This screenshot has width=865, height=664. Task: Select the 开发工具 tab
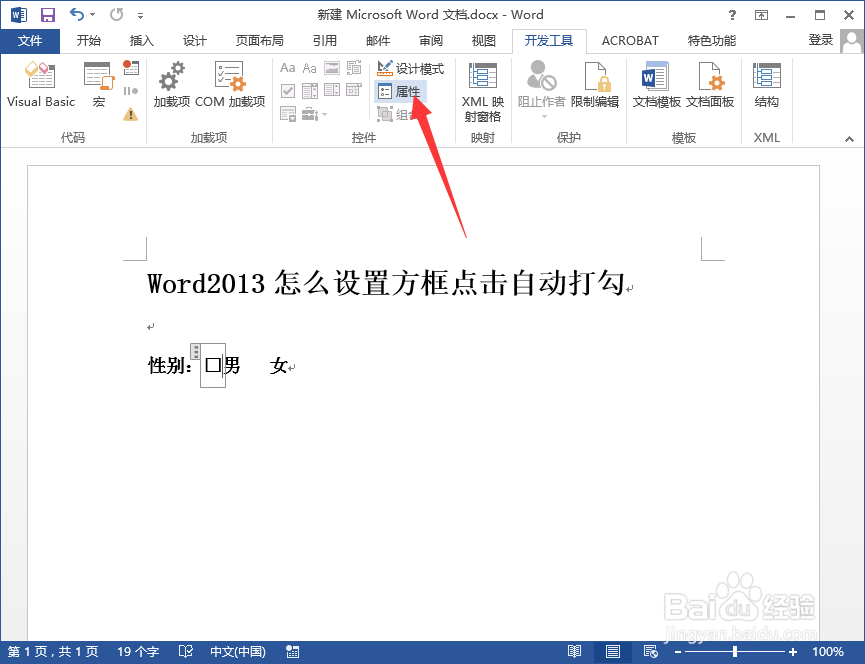(x=549, y=41)
